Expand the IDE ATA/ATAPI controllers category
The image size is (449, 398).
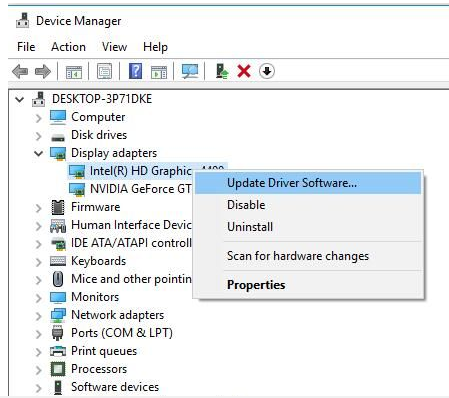39,244
